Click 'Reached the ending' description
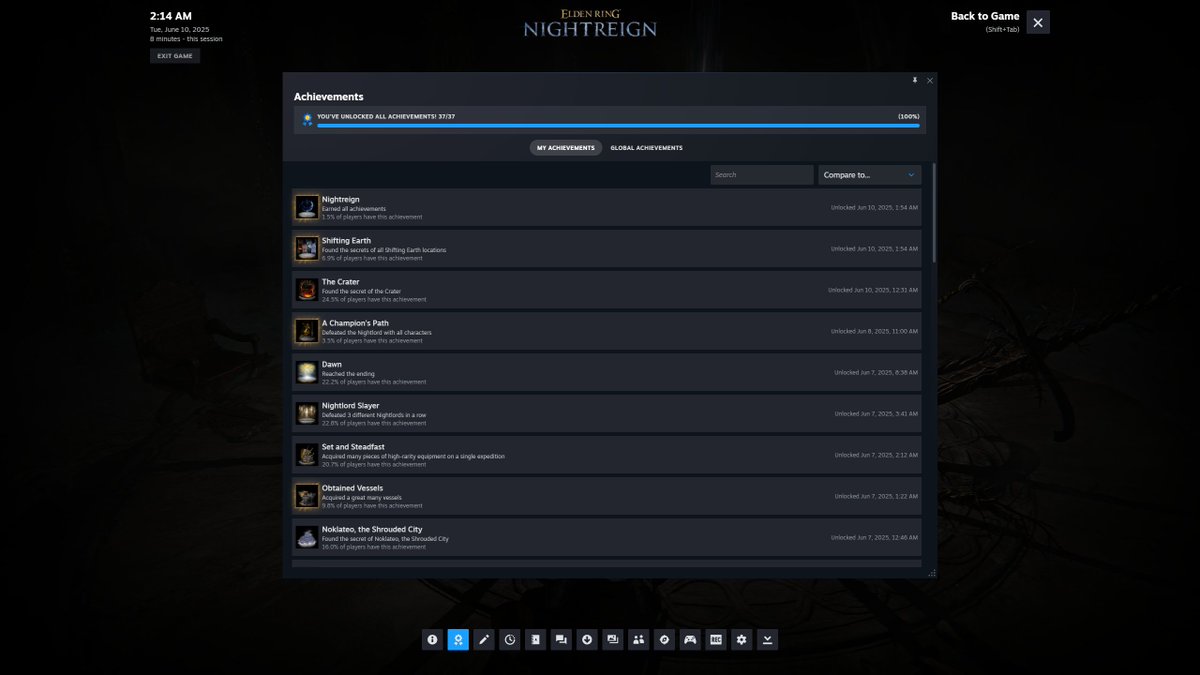The height and width of the screenshot is (675, 1200). (346, 374)
